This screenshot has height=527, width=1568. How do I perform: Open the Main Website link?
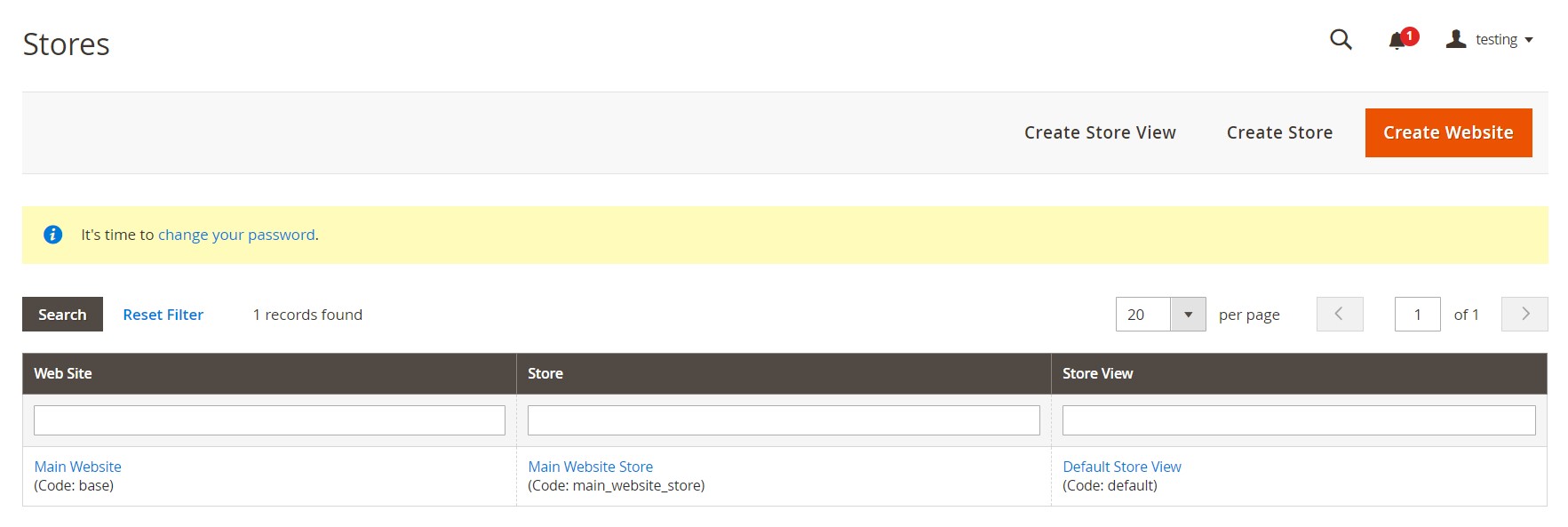pyautogui.click(x=77, y=467)
